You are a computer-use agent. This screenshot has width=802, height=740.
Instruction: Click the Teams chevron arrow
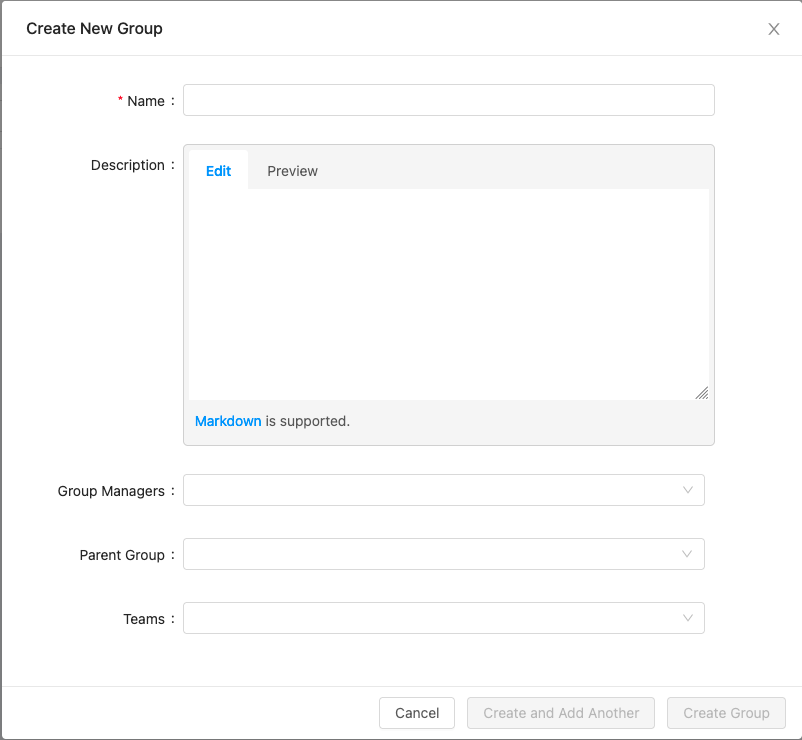[x=687, y=618]
